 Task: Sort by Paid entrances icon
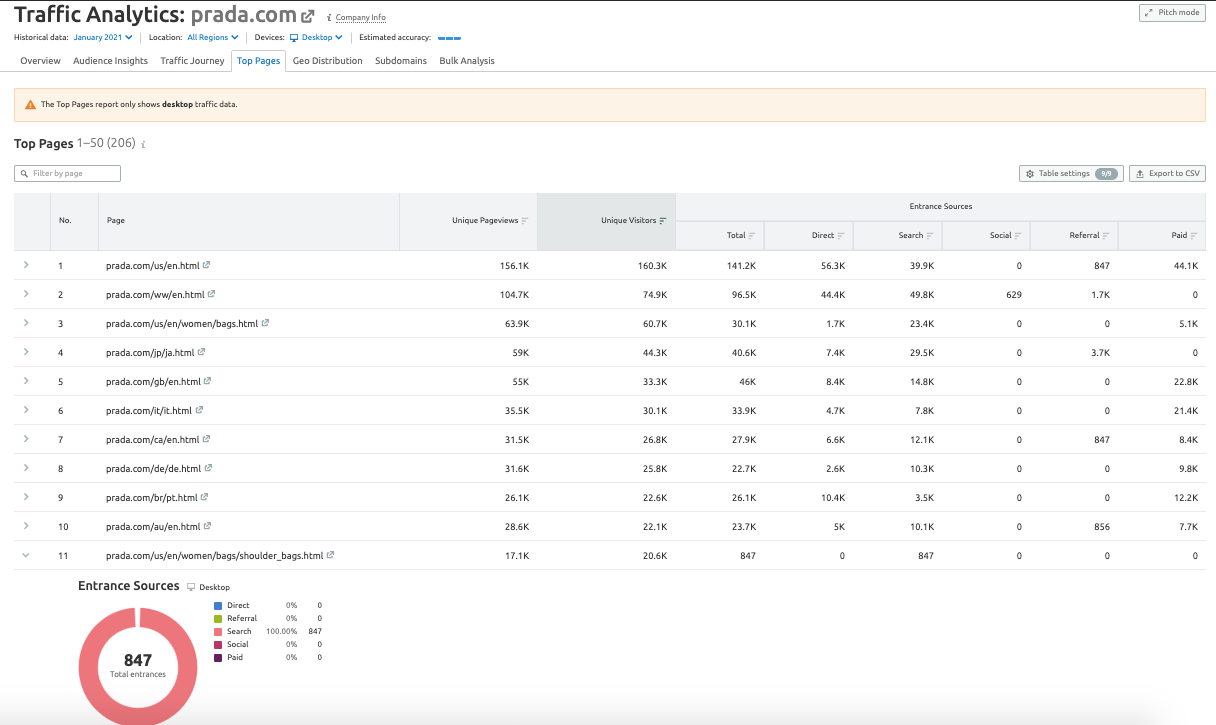[1195, 236]
